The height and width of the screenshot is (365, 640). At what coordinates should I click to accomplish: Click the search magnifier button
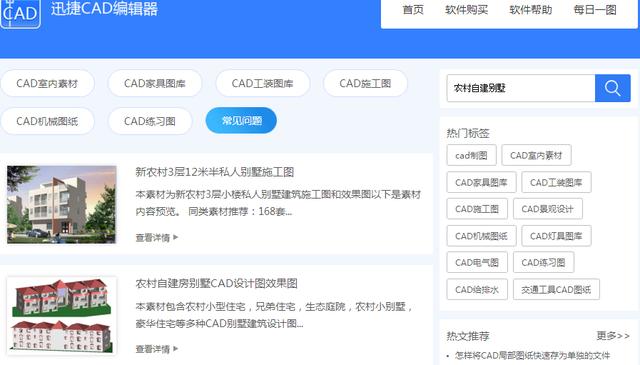pos(613,88)
